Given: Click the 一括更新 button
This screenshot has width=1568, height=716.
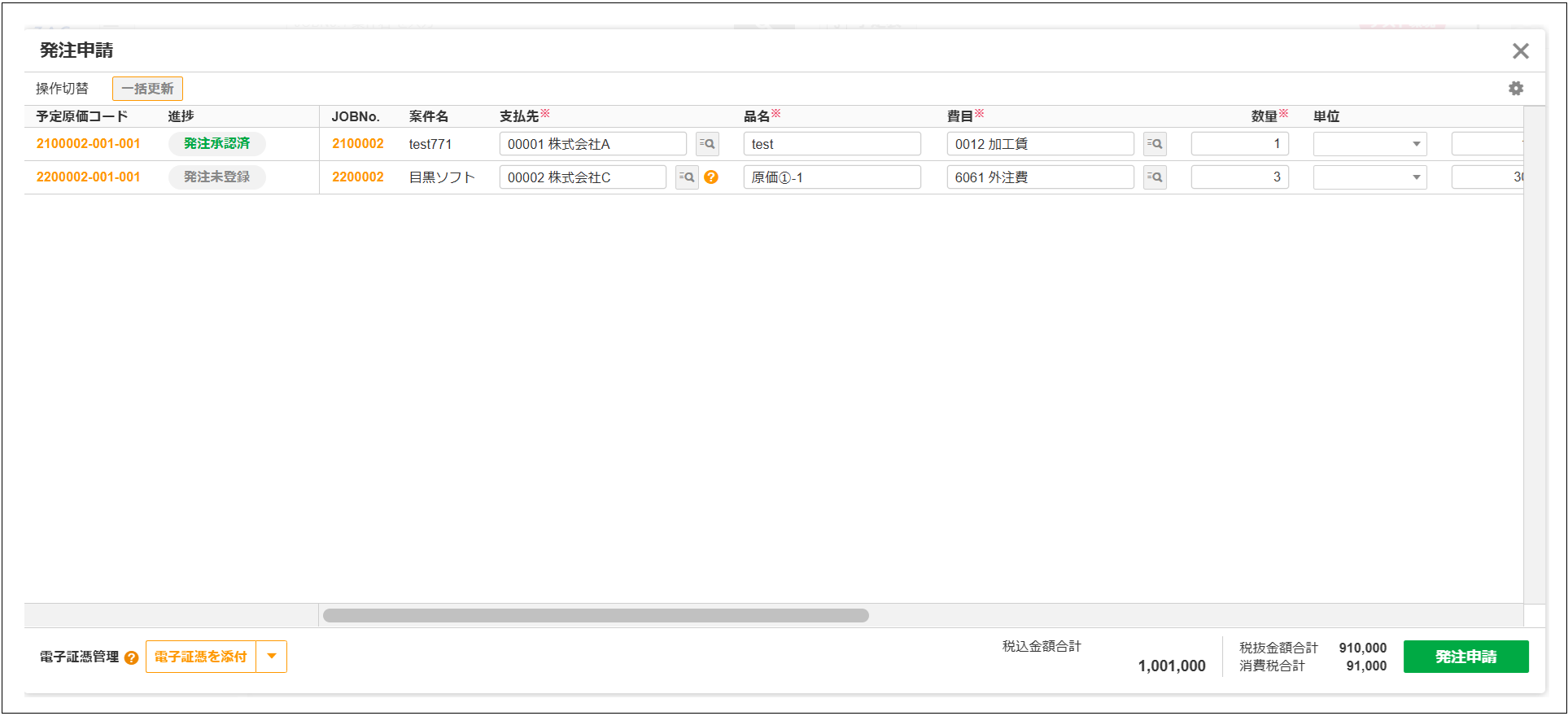Looking at the screenshot, I should point(147,89).
